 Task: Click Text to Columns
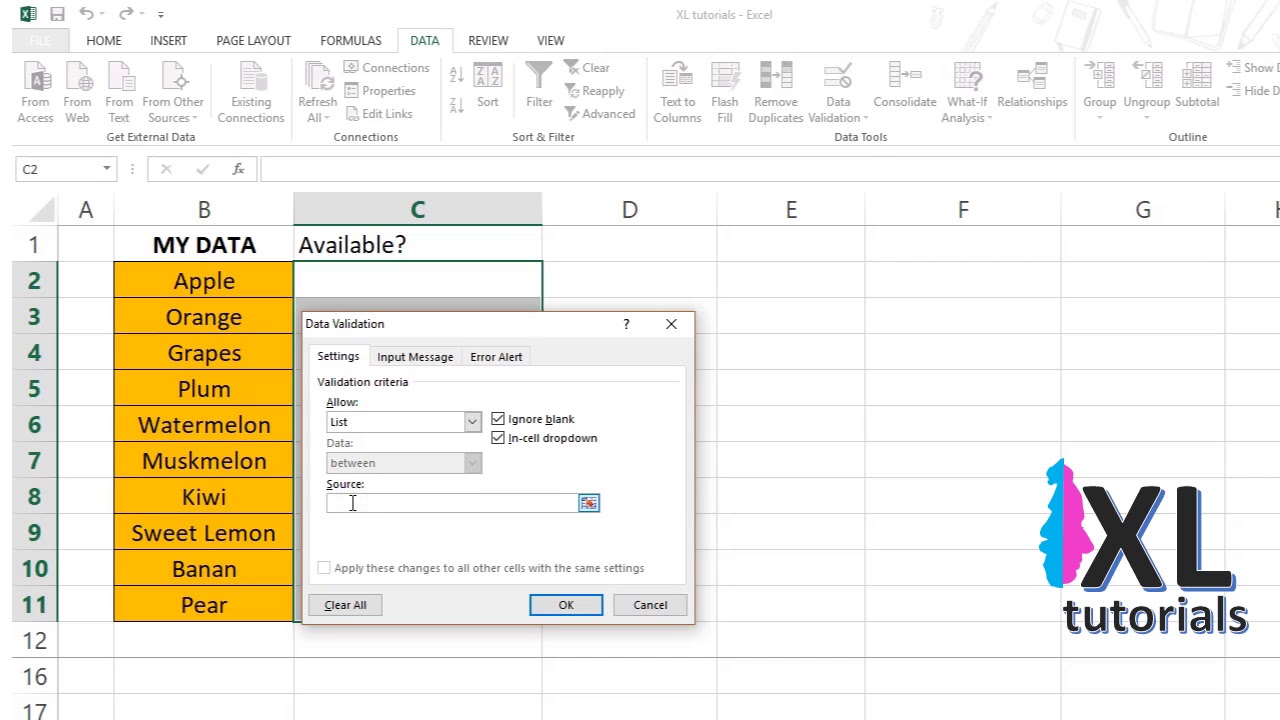click(677, 93)
